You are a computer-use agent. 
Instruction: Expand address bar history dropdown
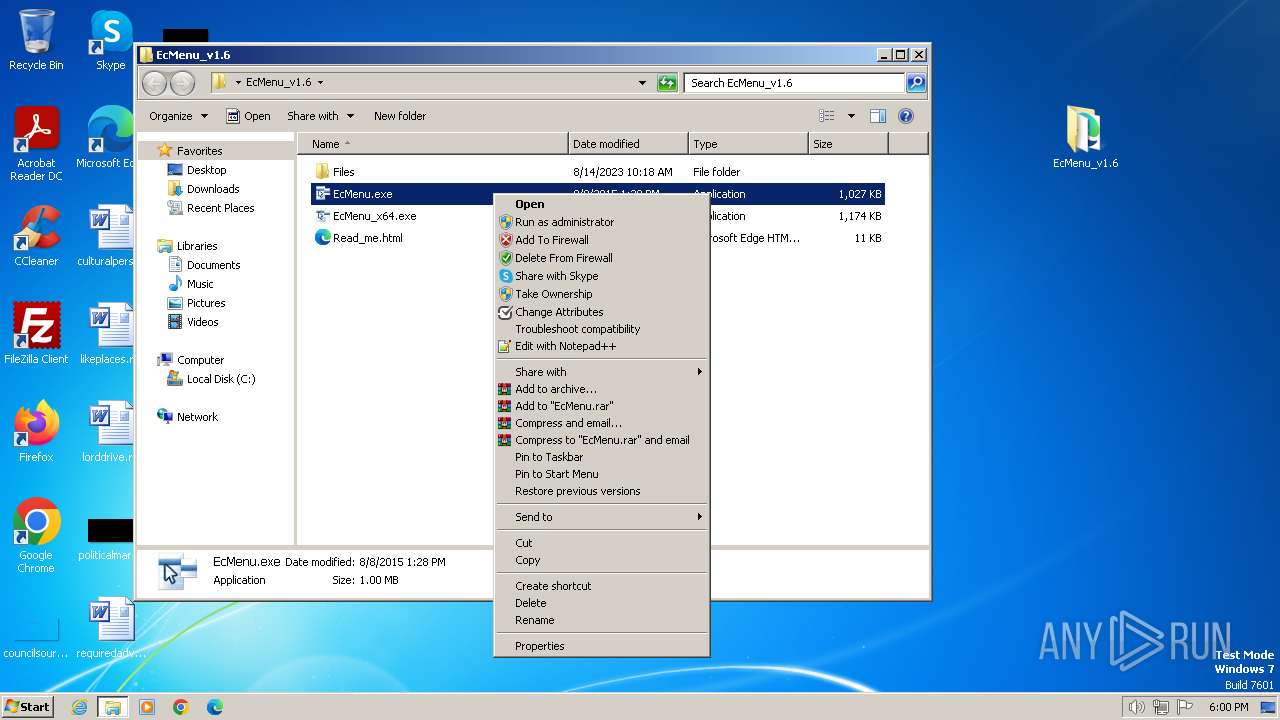(x=642, y=83)
